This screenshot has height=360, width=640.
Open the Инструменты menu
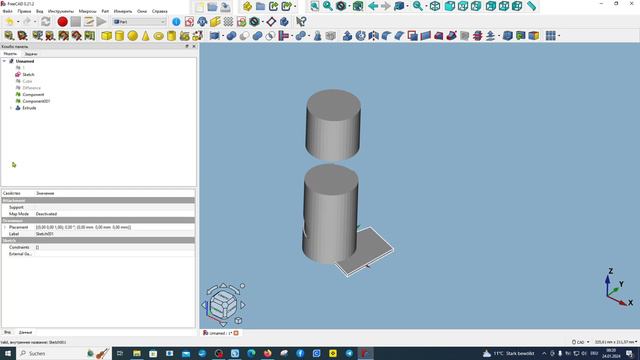coord(61,11)
